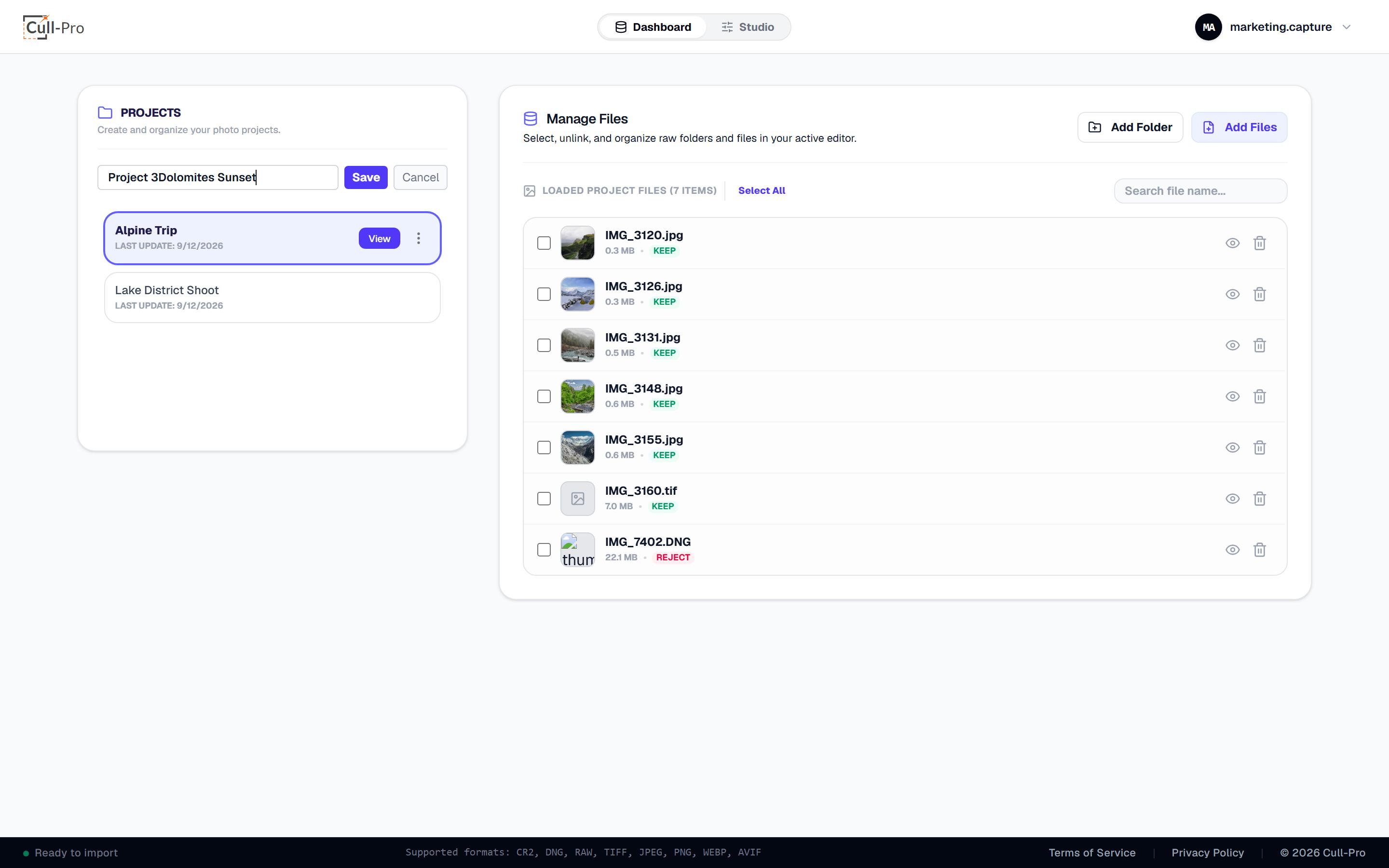1389x868 pixels.
Task: Open IMG_3148.jpg thumbnail
Action: (577, 396)
